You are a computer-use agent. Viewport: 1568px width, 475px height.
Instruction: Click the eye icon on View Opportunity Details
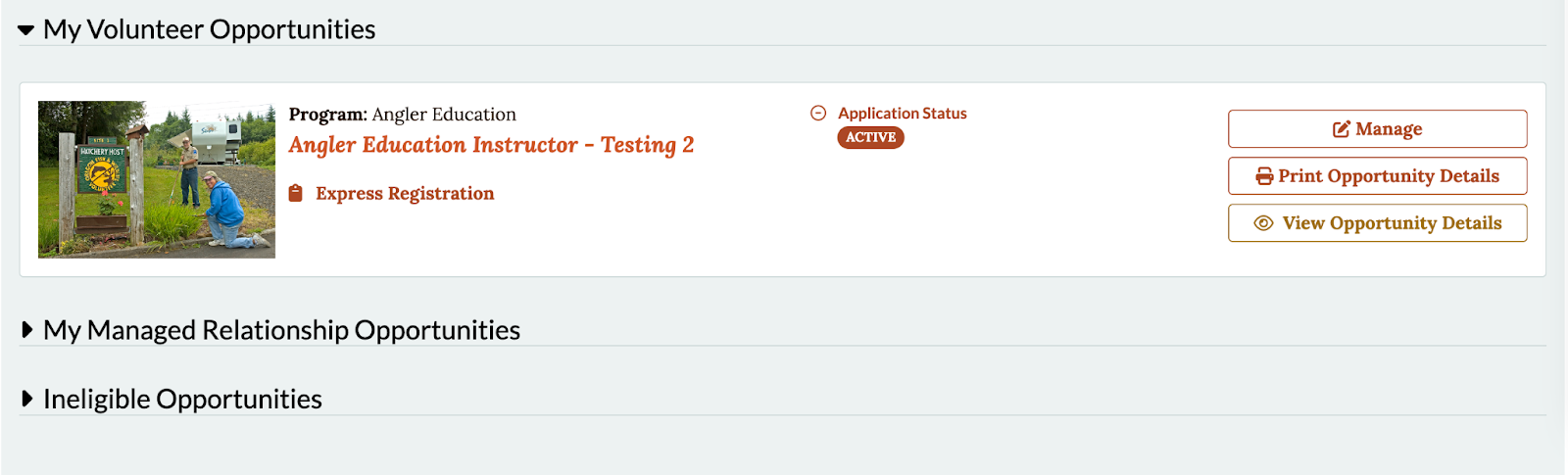pyautogui.click(x=1264, y=223)
